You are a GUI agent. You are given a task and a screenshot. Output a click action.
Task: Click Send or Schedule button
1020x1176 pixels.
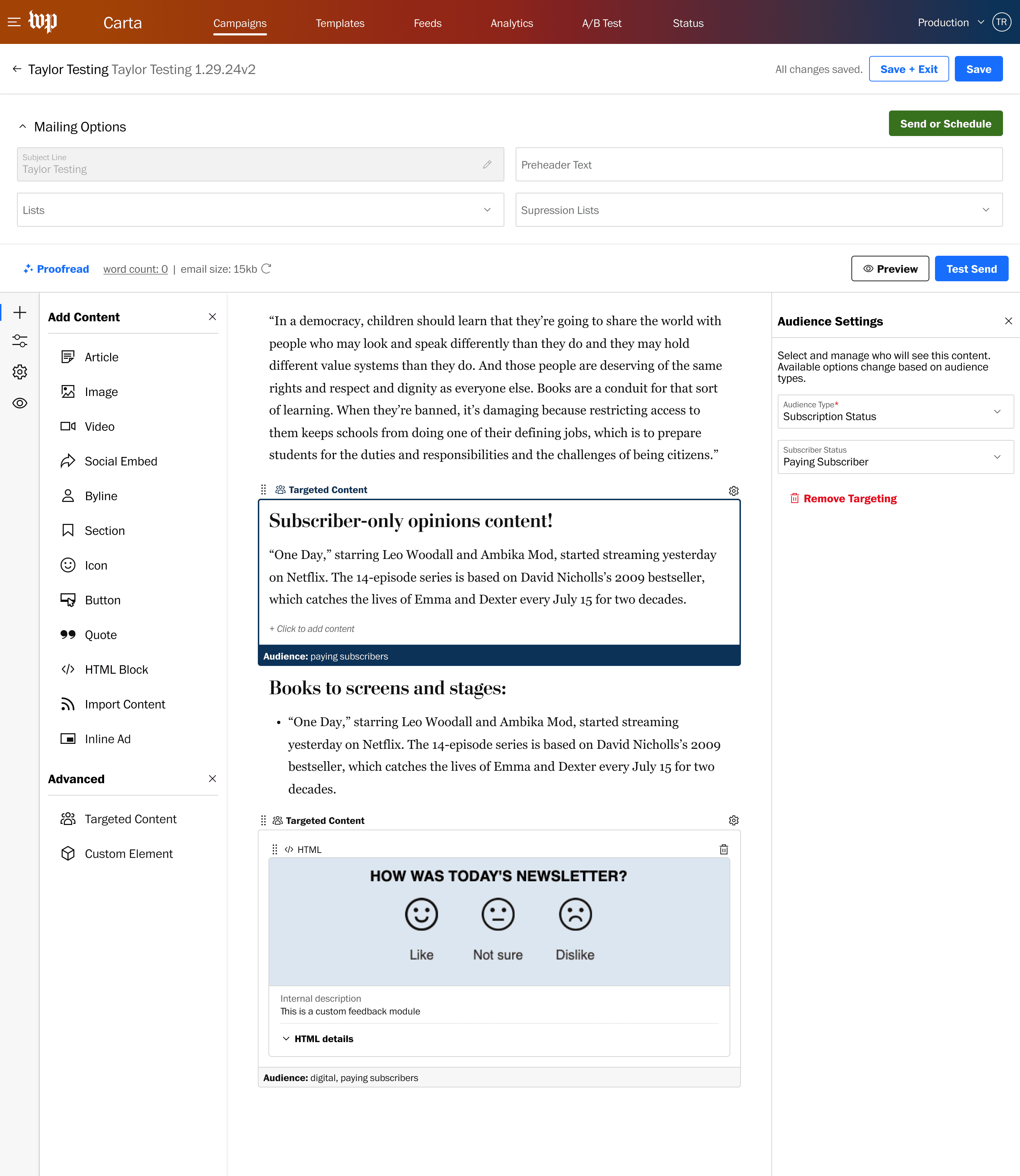point(945,124)
